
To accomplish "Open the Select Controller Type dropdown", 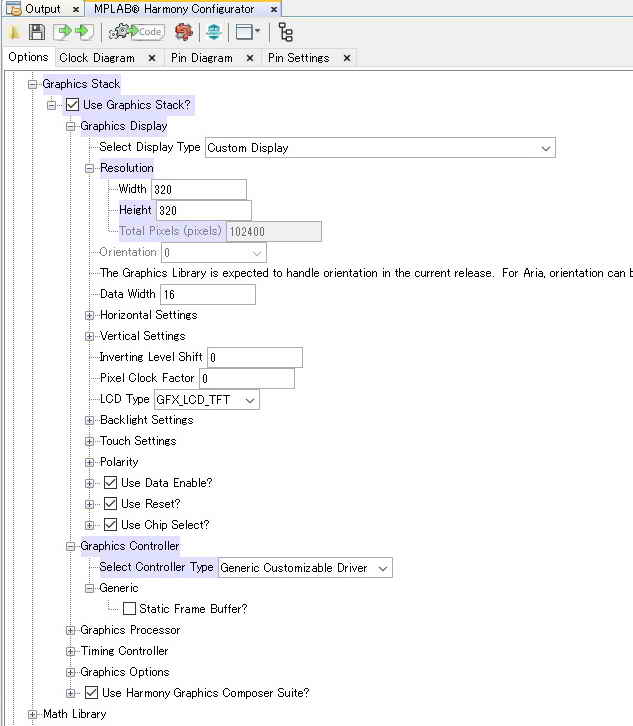I will pyautogui.click(x=305, y=568).
